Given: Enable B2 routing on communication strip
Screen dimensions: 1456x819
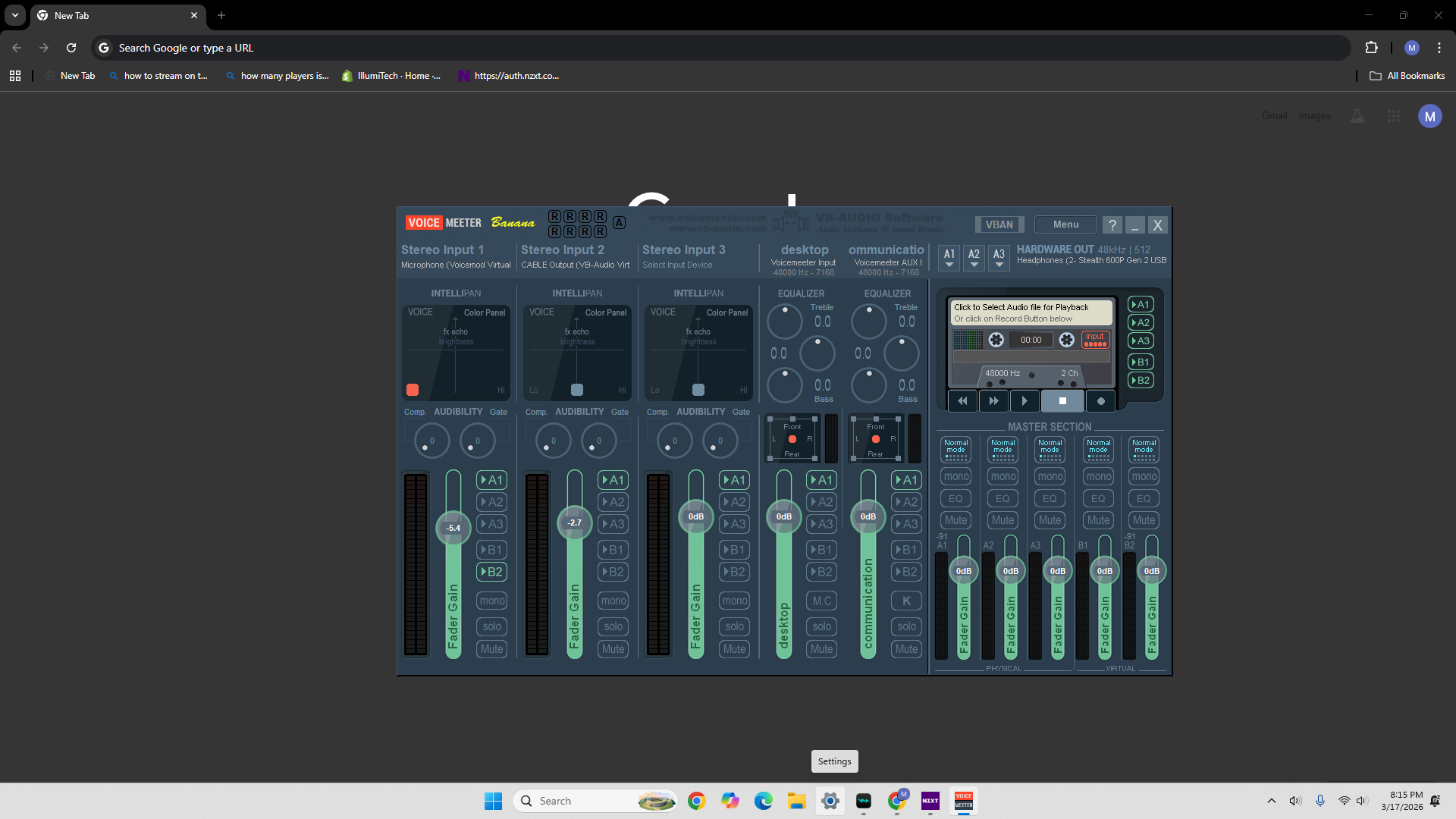Looking at the screenshot, I should click(907, 572).
